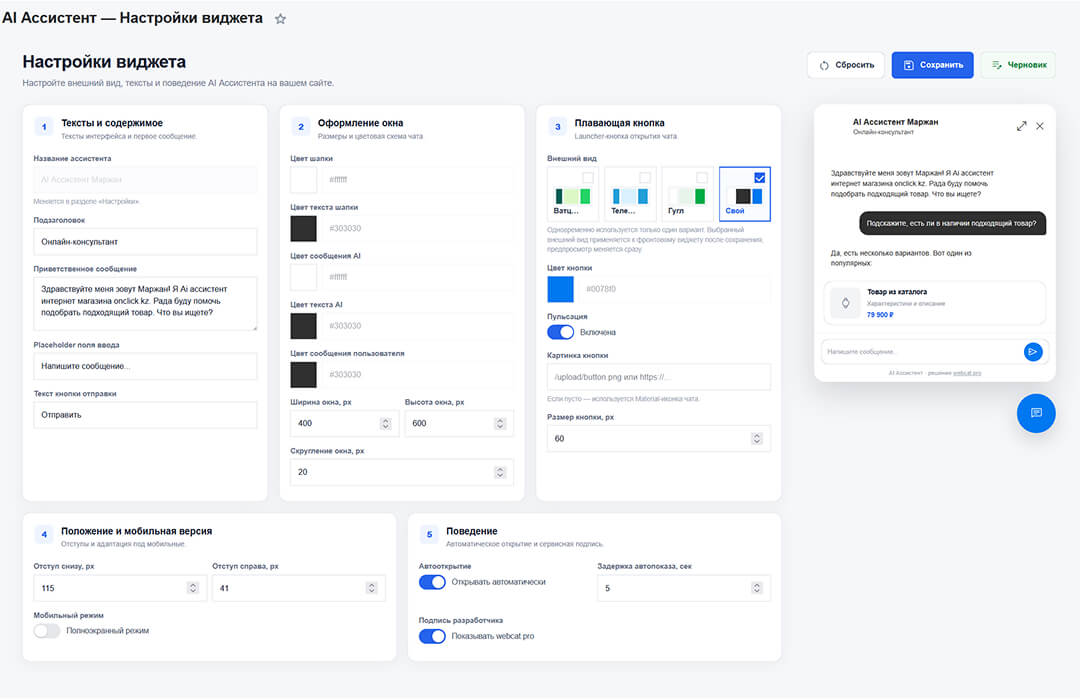Click the 79 900 ₽ price in preview
This screenshot has height=700, width=1080.
(x=880, y=315)
